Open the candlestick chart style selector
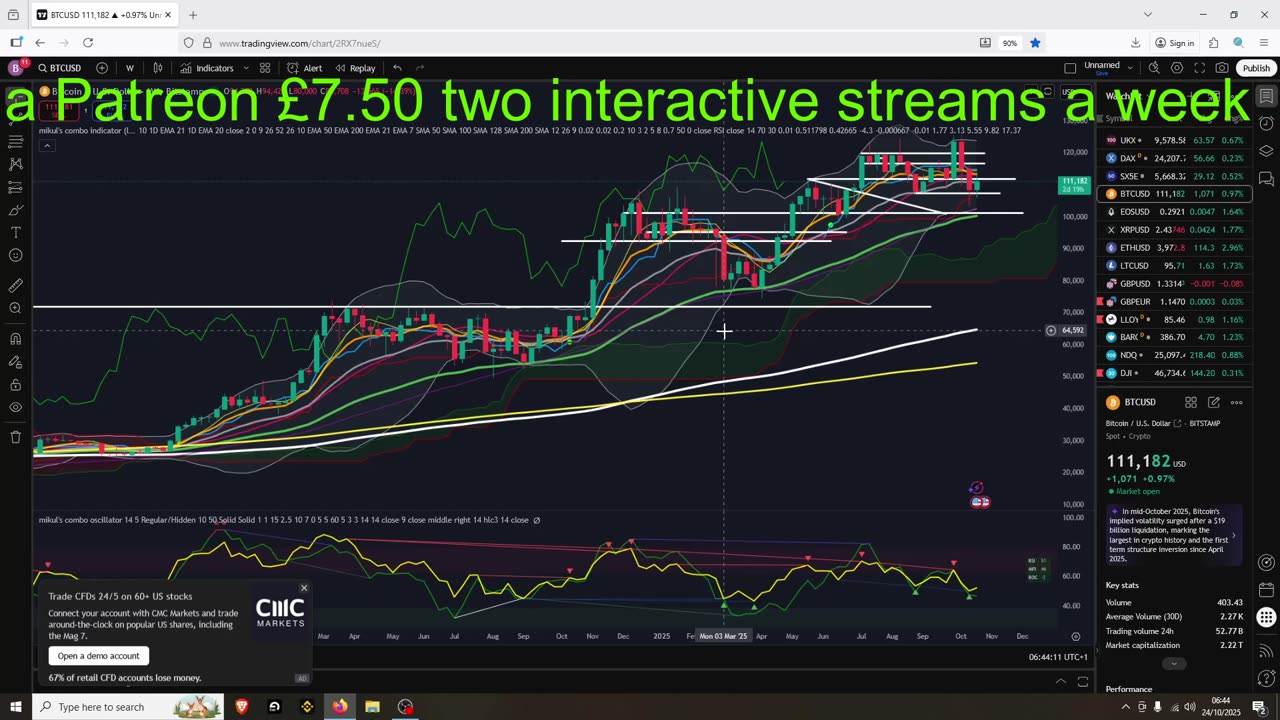Viewport: 1280px width, 720px height. (158, 68)
